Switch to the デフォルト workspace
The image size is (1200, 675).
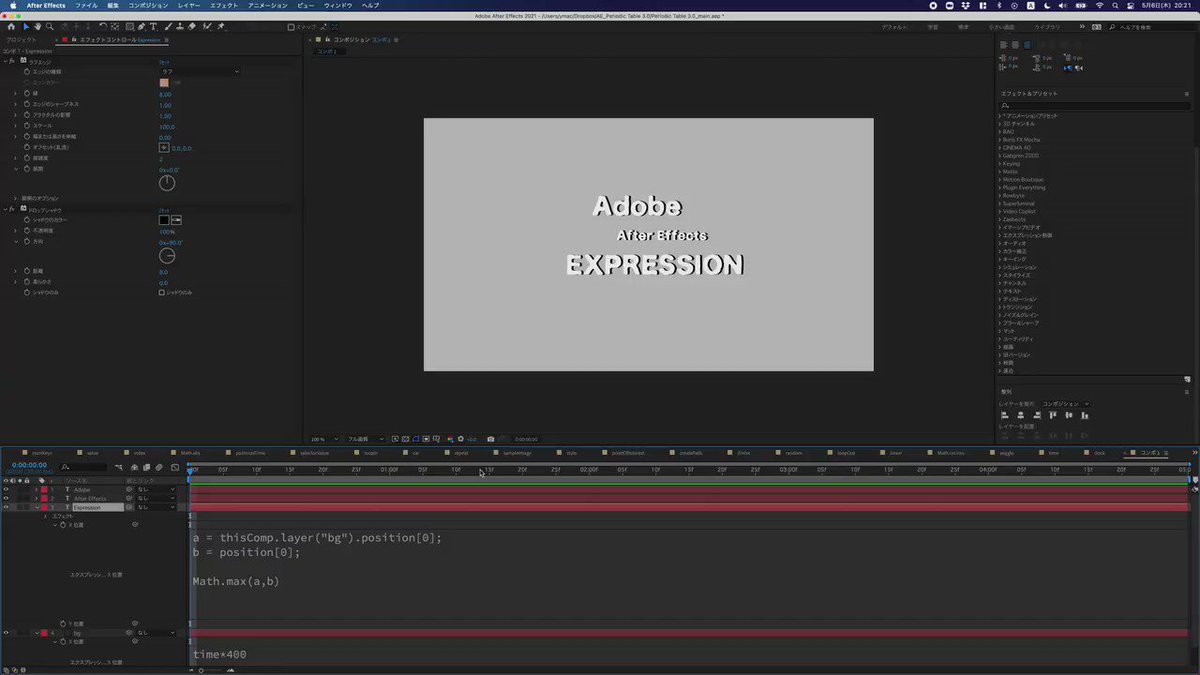894,27
